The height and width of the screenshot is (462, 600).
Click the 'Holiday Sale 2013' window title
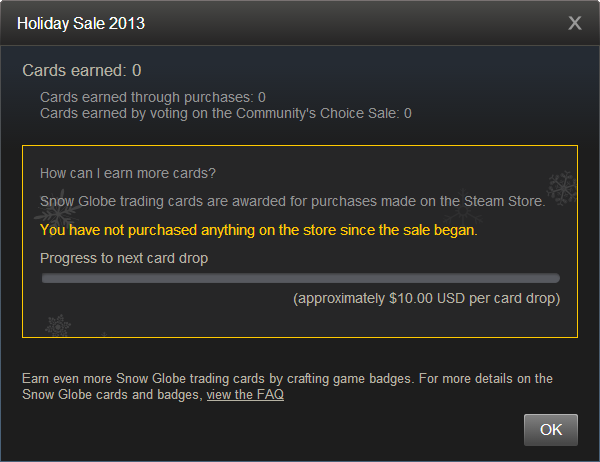click(81, 23)
